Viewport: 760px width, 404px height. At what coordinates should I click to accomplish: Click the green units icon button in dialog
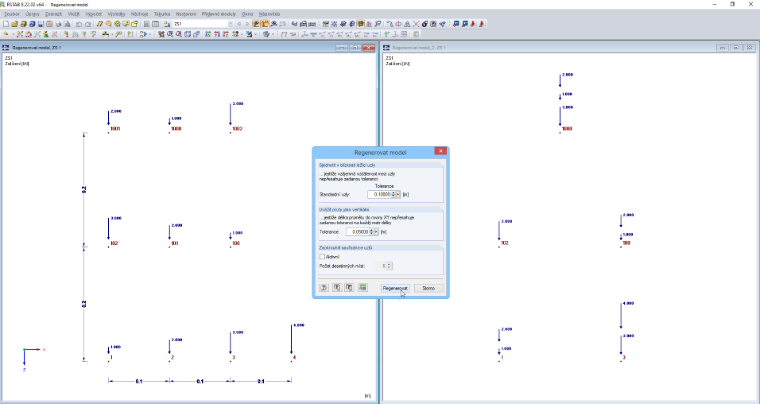tap(363, 287)
